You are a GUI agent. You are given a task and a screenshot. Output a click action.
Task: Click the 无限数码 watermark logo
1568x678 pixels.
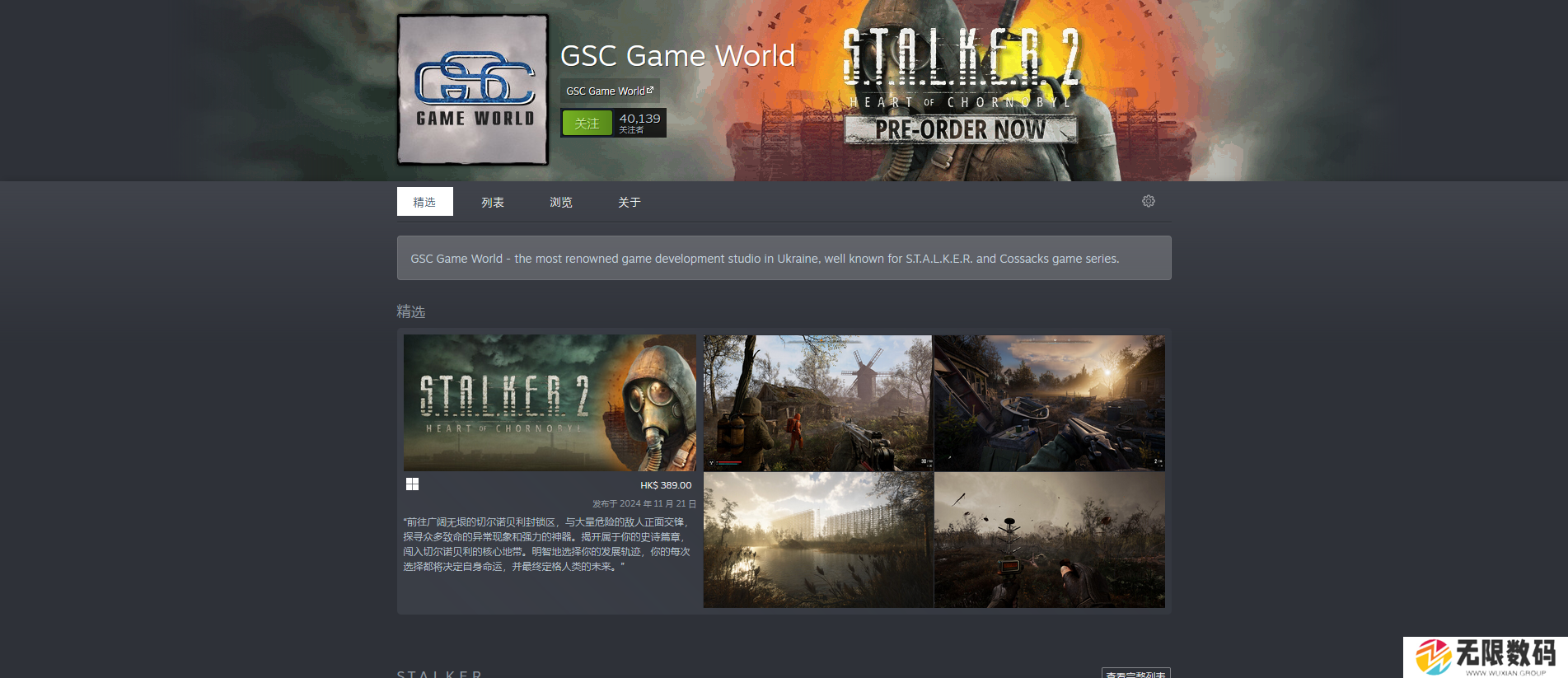(x=1485, y=657)
